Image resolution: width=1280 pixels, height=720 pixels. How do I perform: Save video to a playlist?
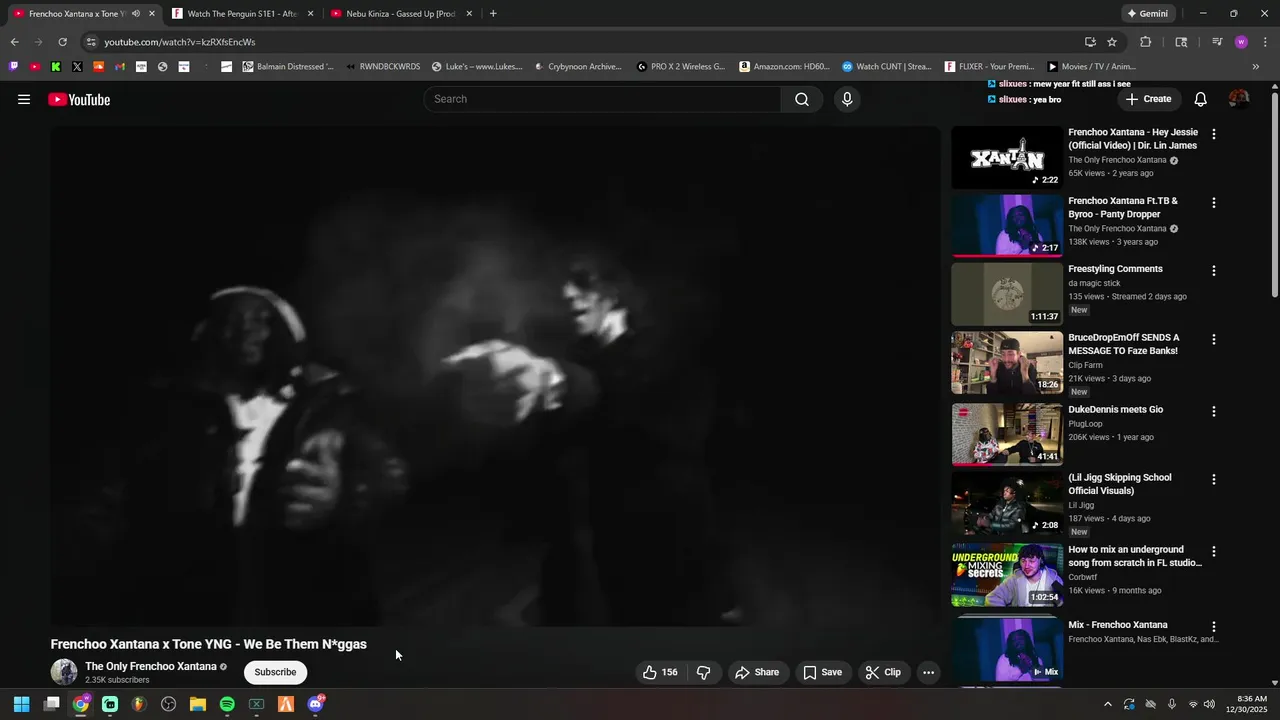click(x=822, y=672)
